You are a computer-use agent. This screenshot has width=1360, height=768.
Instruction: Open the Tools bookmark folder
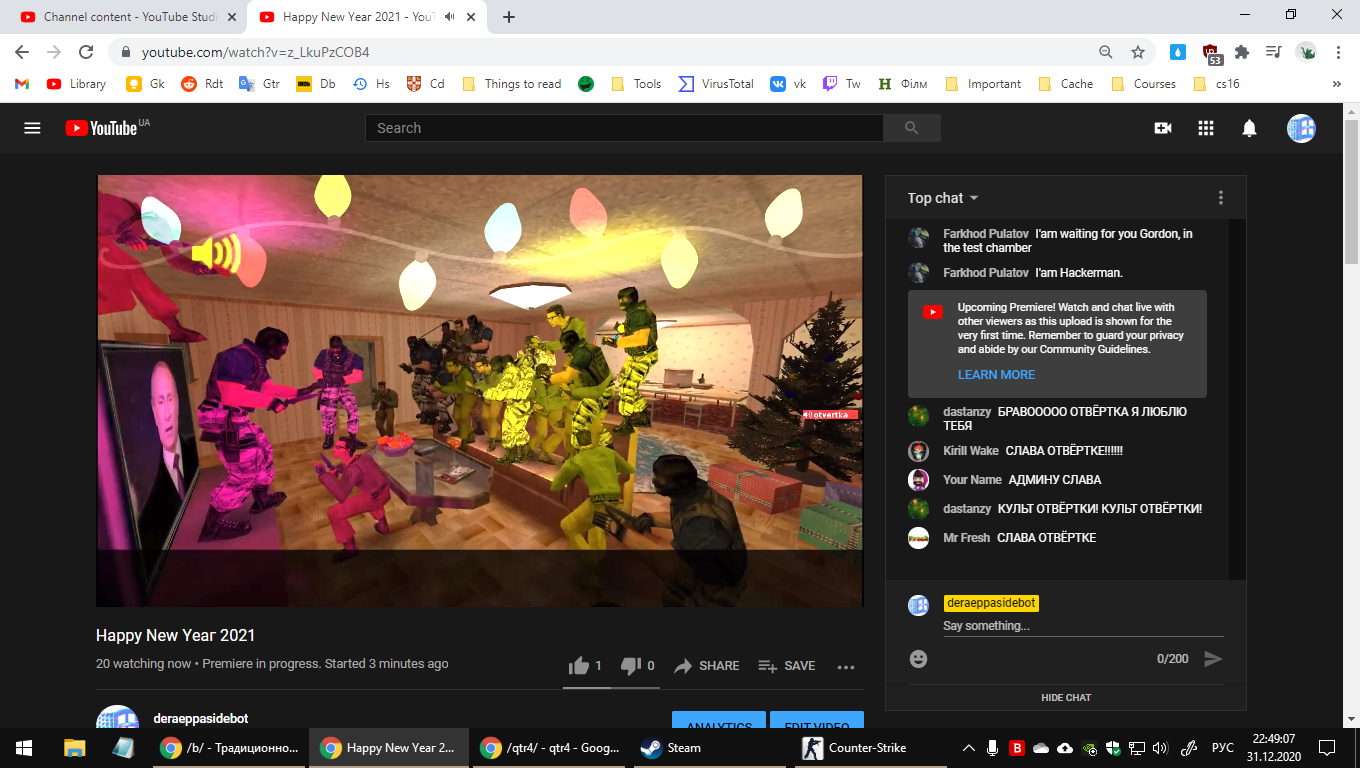636,84
